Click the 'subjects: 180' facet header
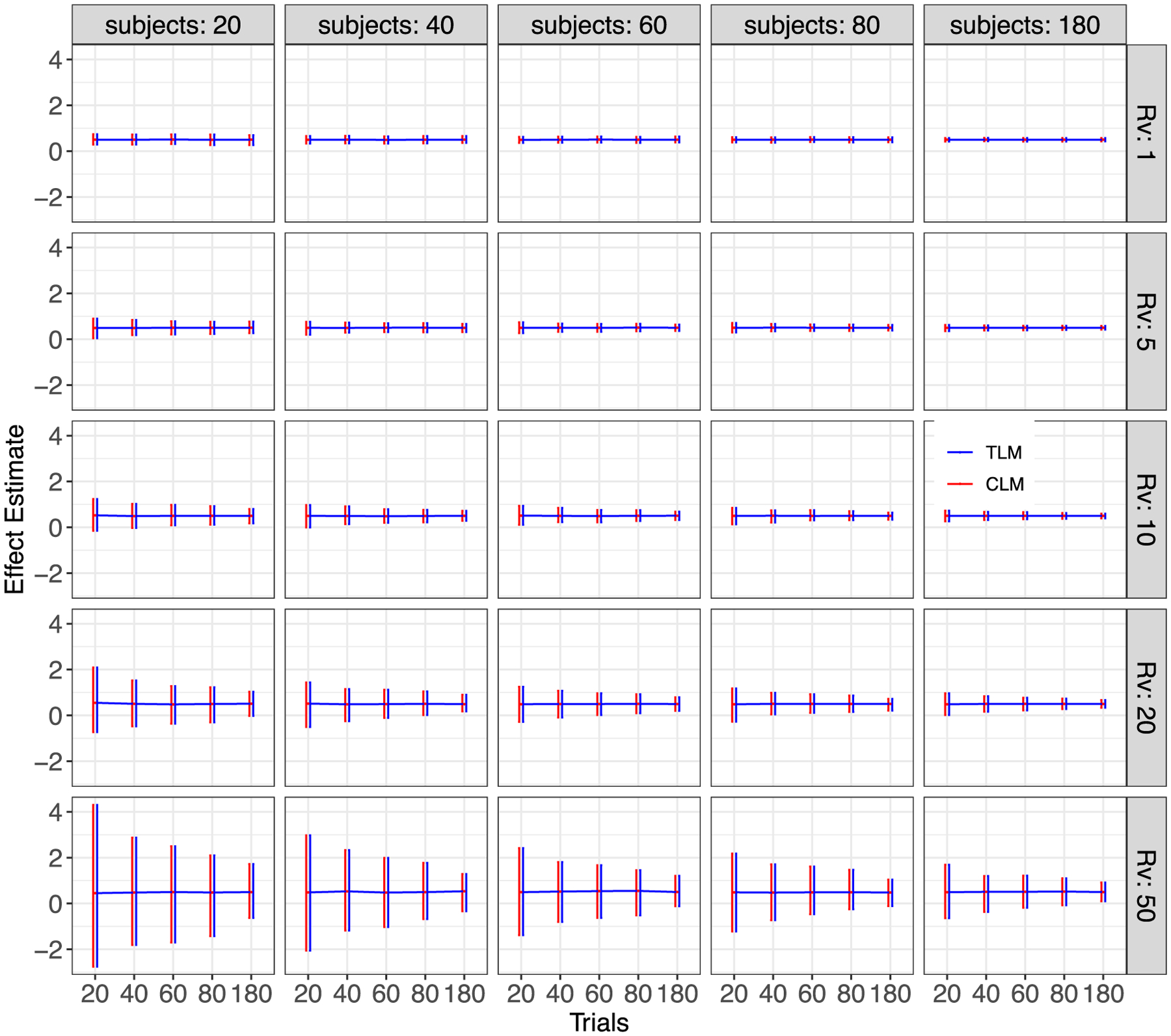Image resolution: width=1171 pixels, height=1036 pixels. coord(1025,25)
